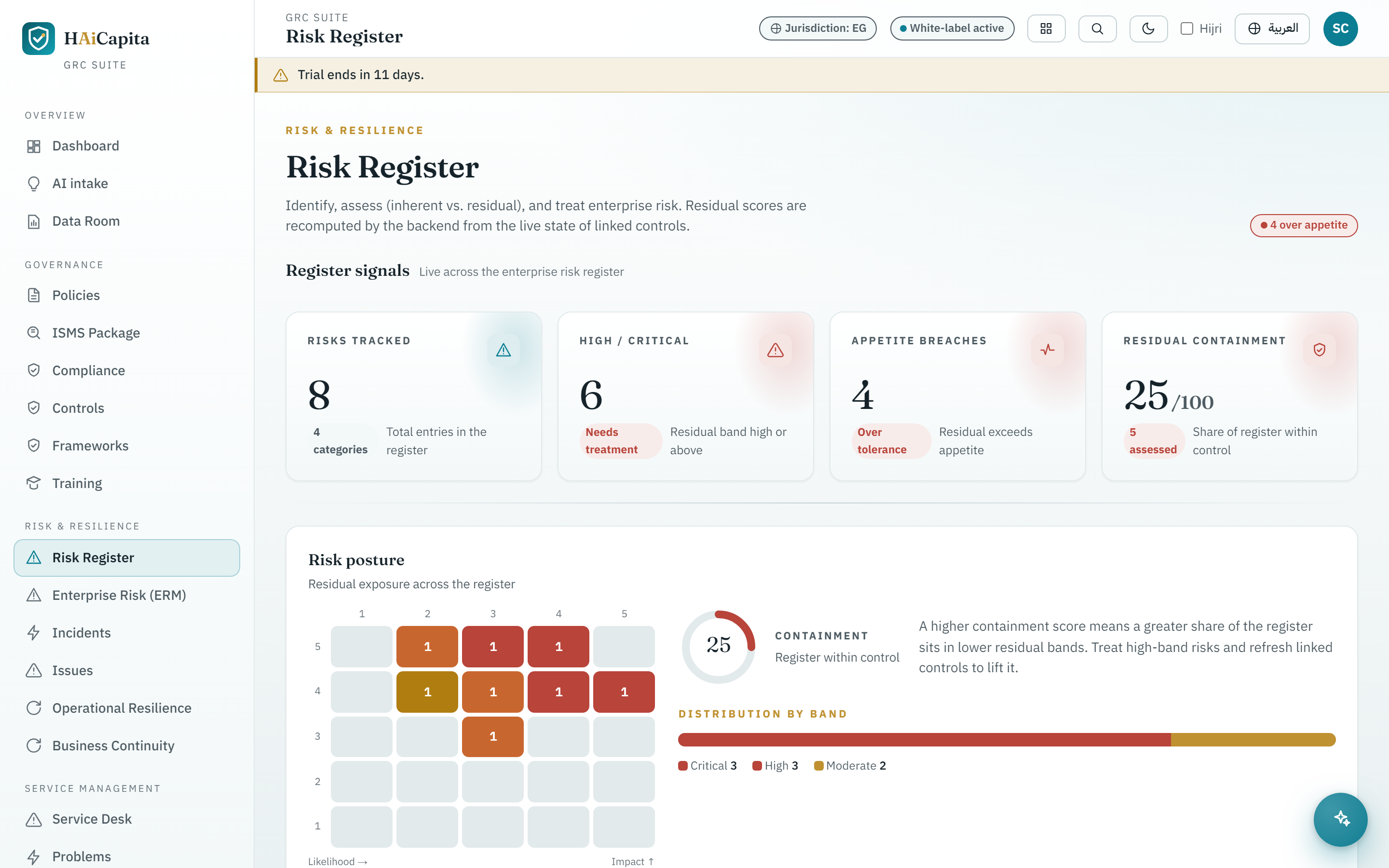Switch language to العربية
The height and width of the screenshot is (868, 1389).
click(x=1271, y=29)
